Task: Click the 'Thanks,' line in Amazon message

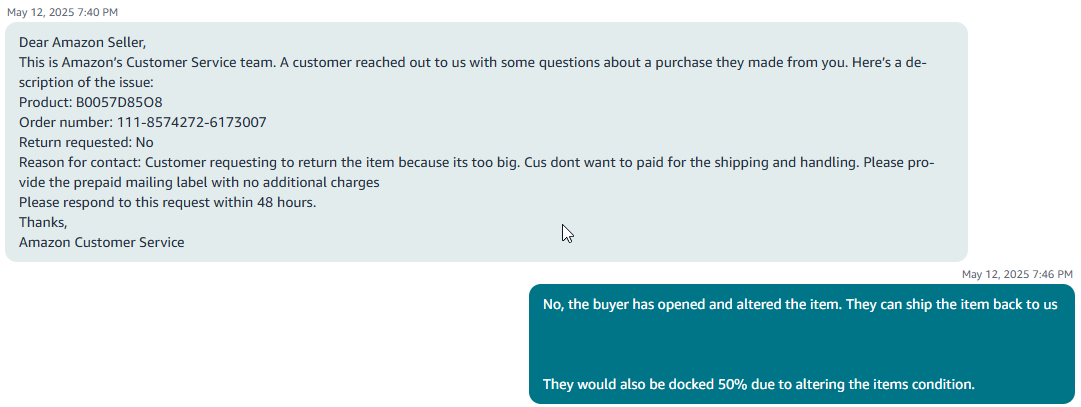Action: pos(43,223)
